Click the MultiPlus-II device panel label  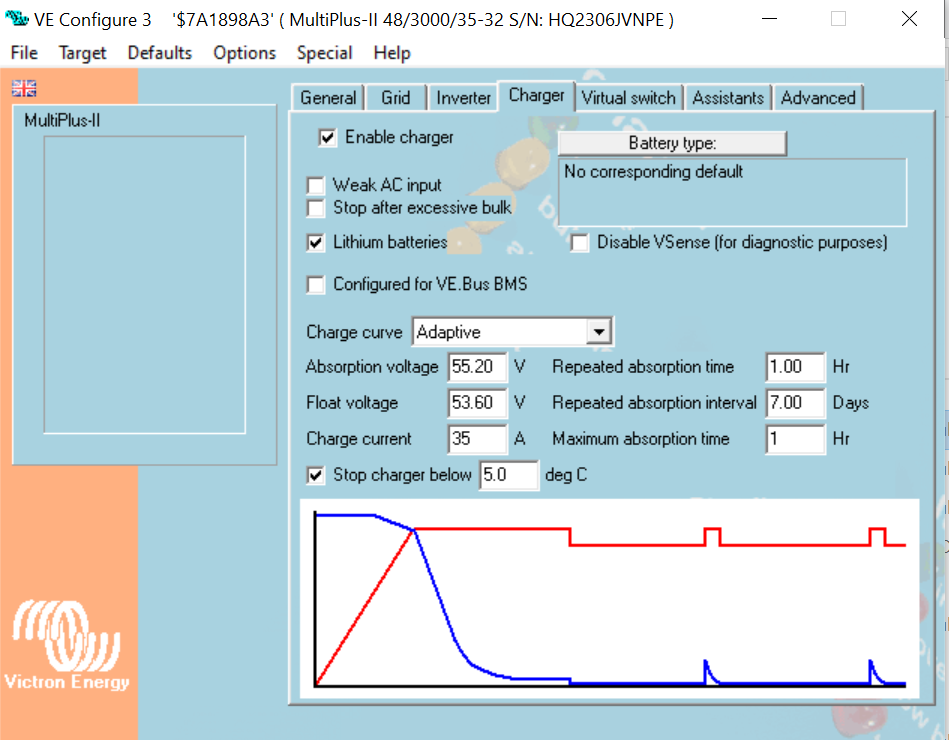tap(62, 120)
